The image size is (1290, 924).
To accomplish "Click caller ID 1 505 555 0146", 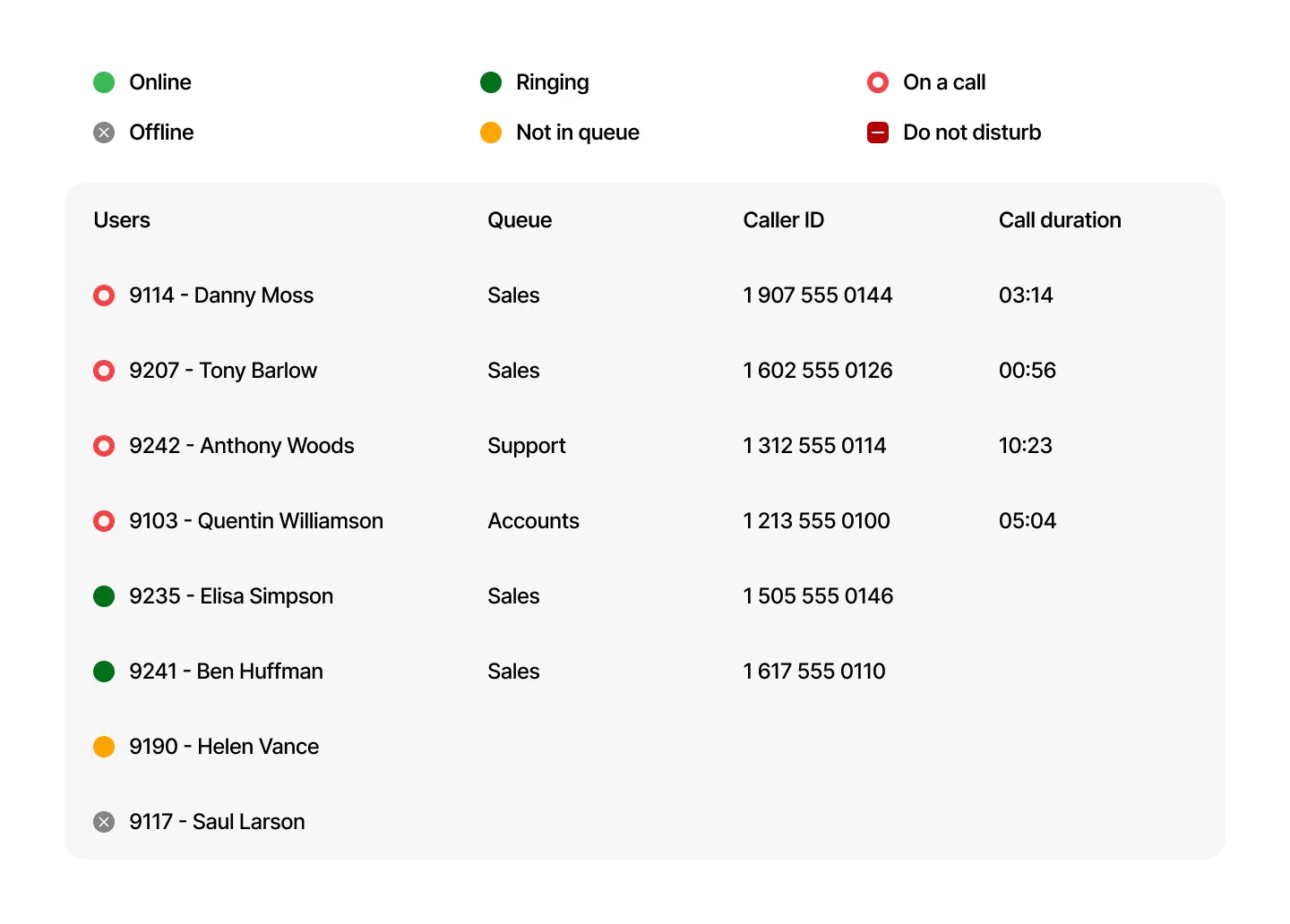I will click(x=819, y=596).
